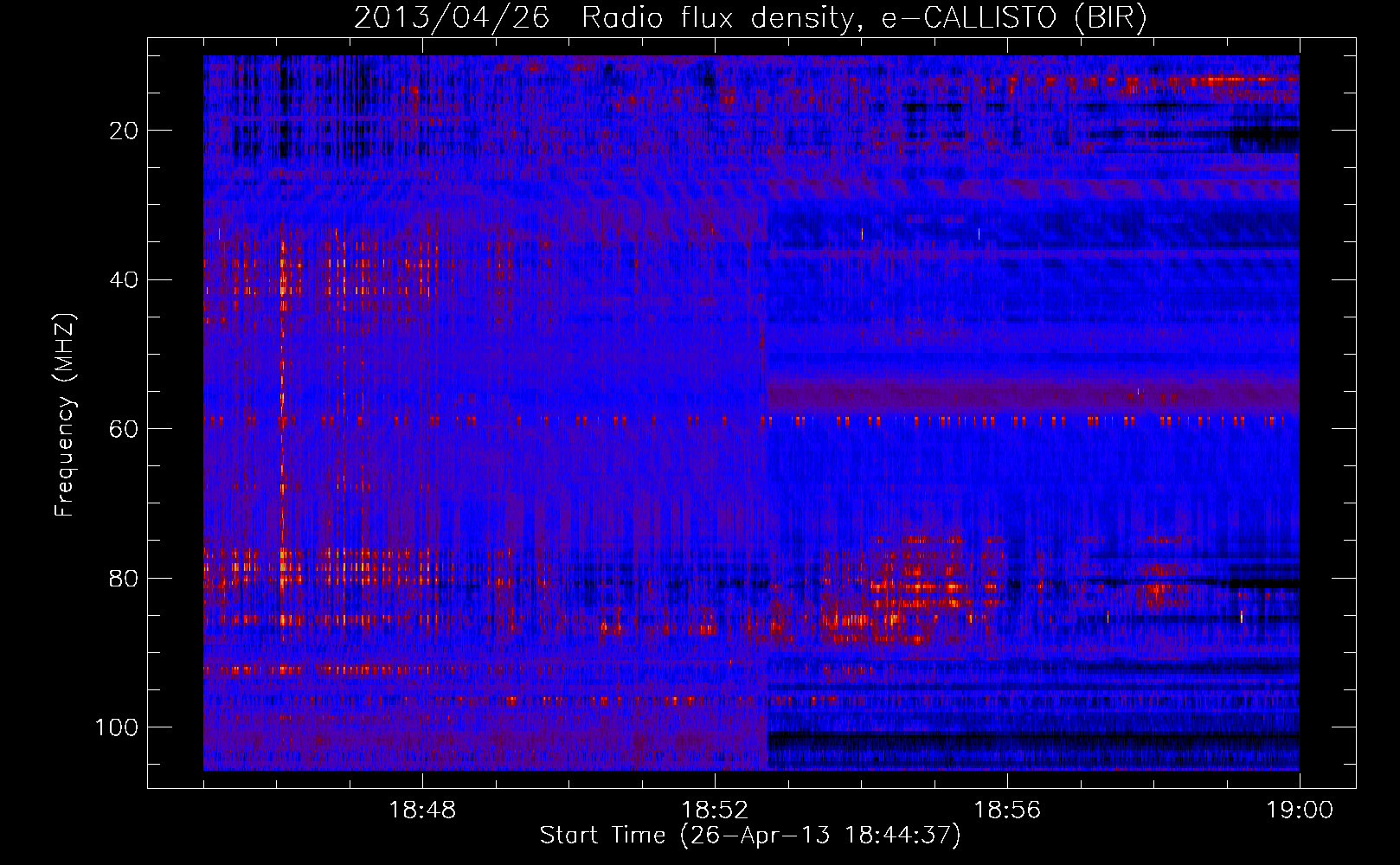
Task: Click the 18:52 time tick label
Action: [x=715, y=811]
